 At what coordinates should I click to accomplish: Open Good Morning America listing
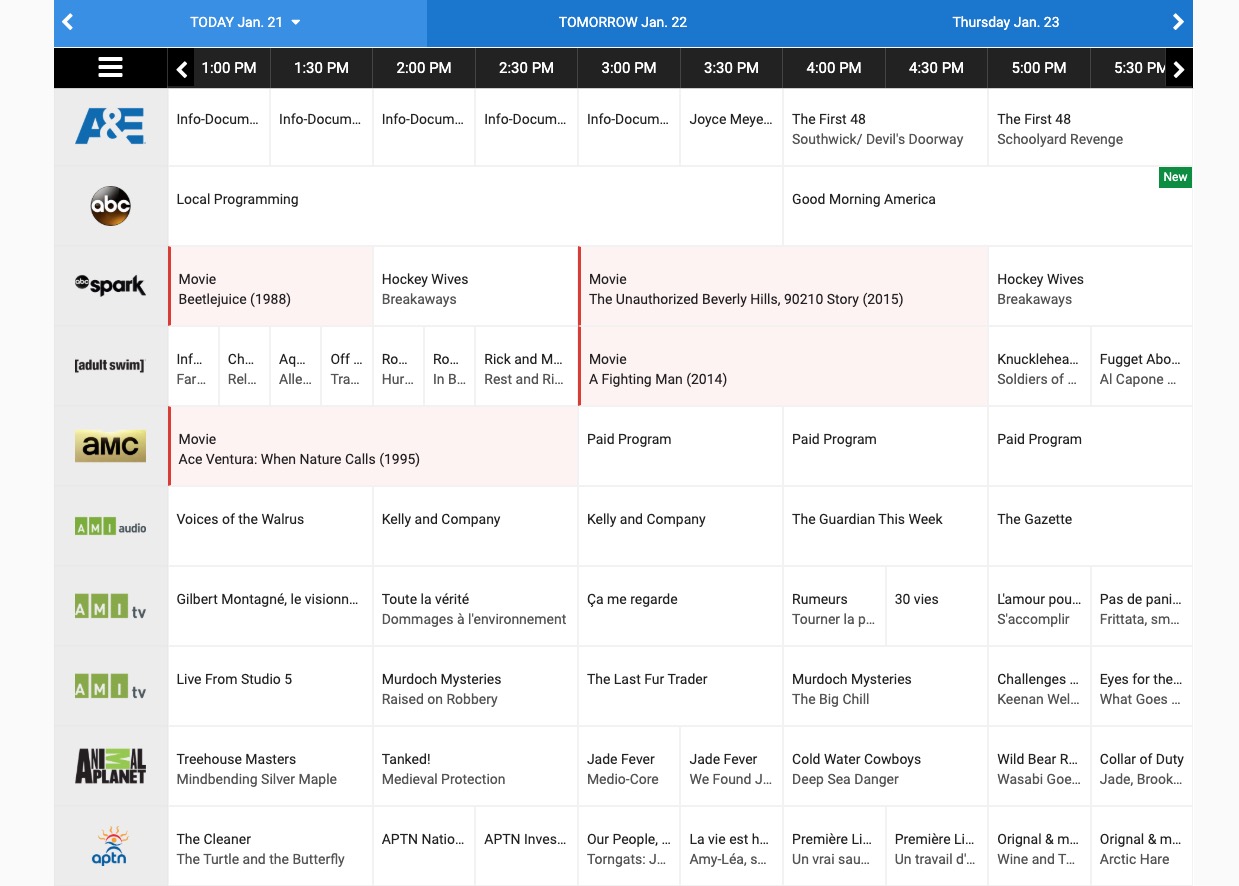[987, 206]
